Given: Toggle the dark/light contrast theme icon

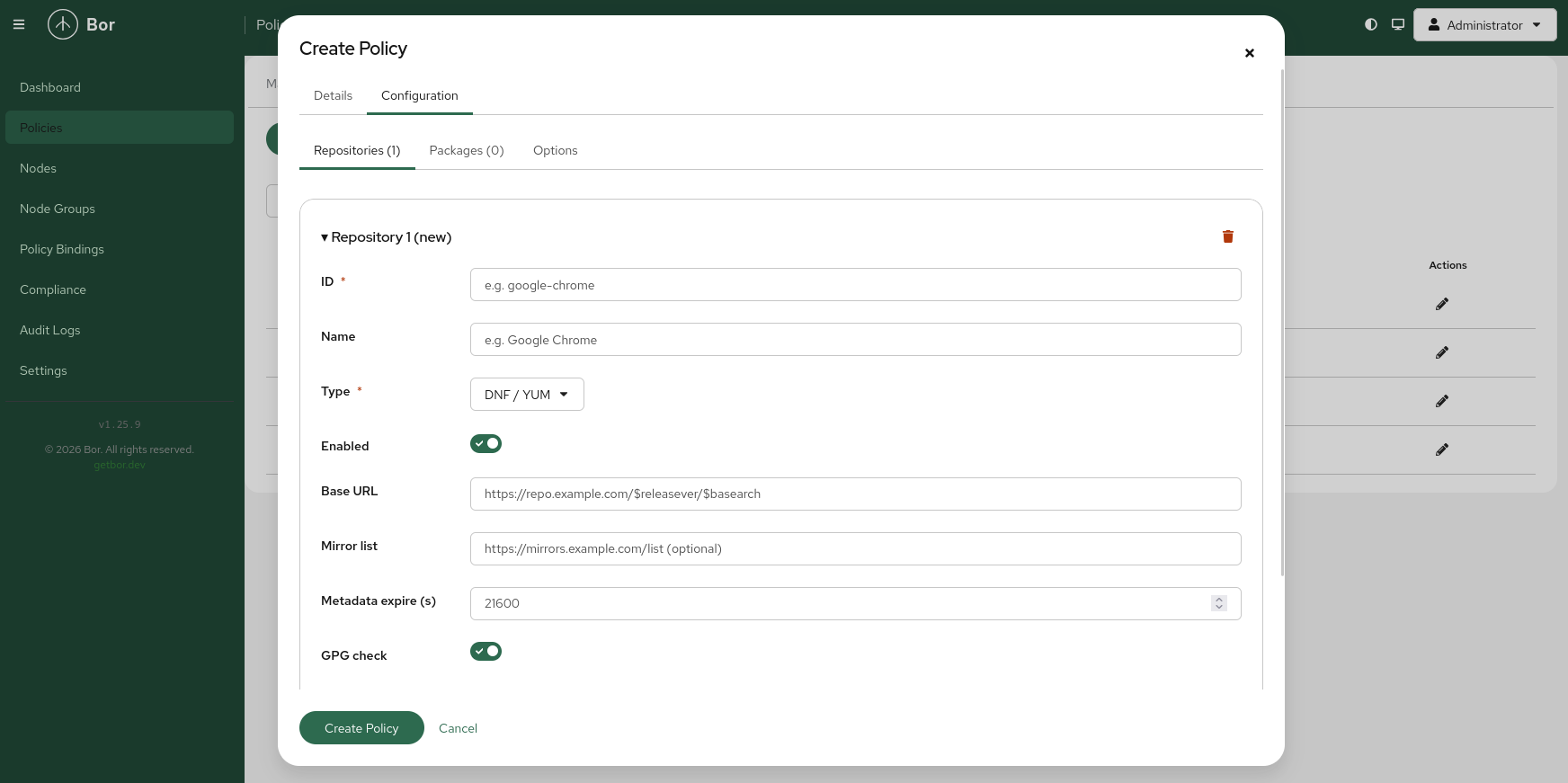Looking at the screenshot, I should pyautogui.click(x=1370, y=24).
